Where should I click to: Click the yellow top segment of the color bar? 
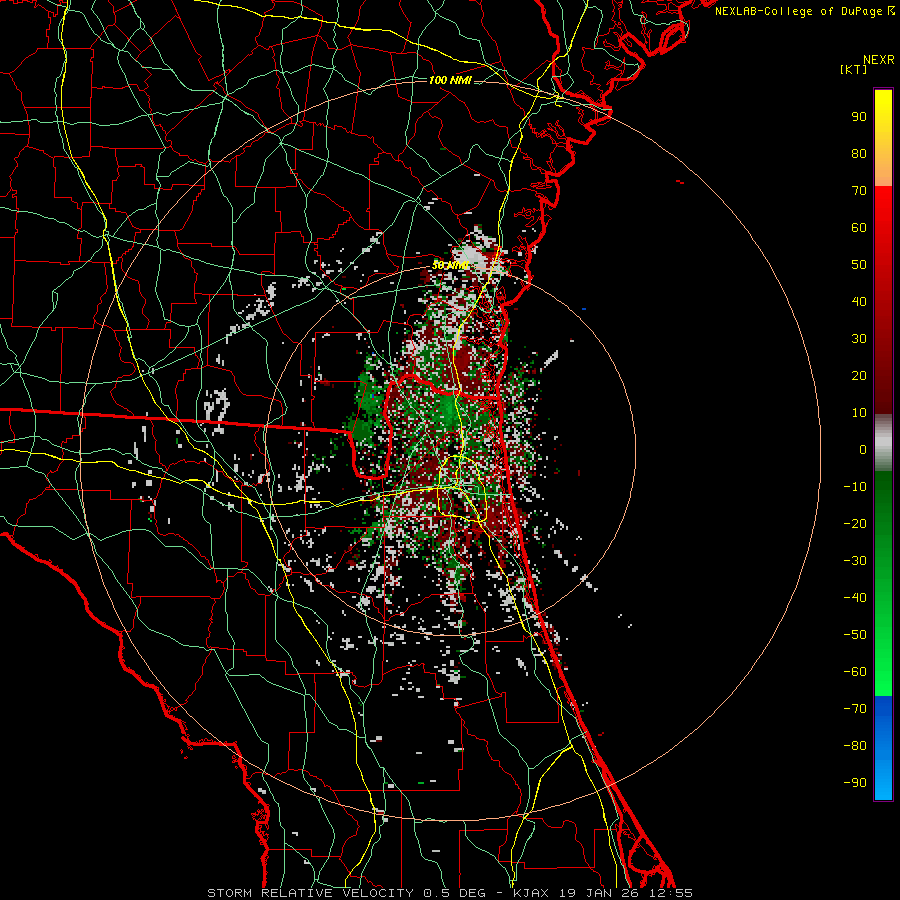(883, 138)
